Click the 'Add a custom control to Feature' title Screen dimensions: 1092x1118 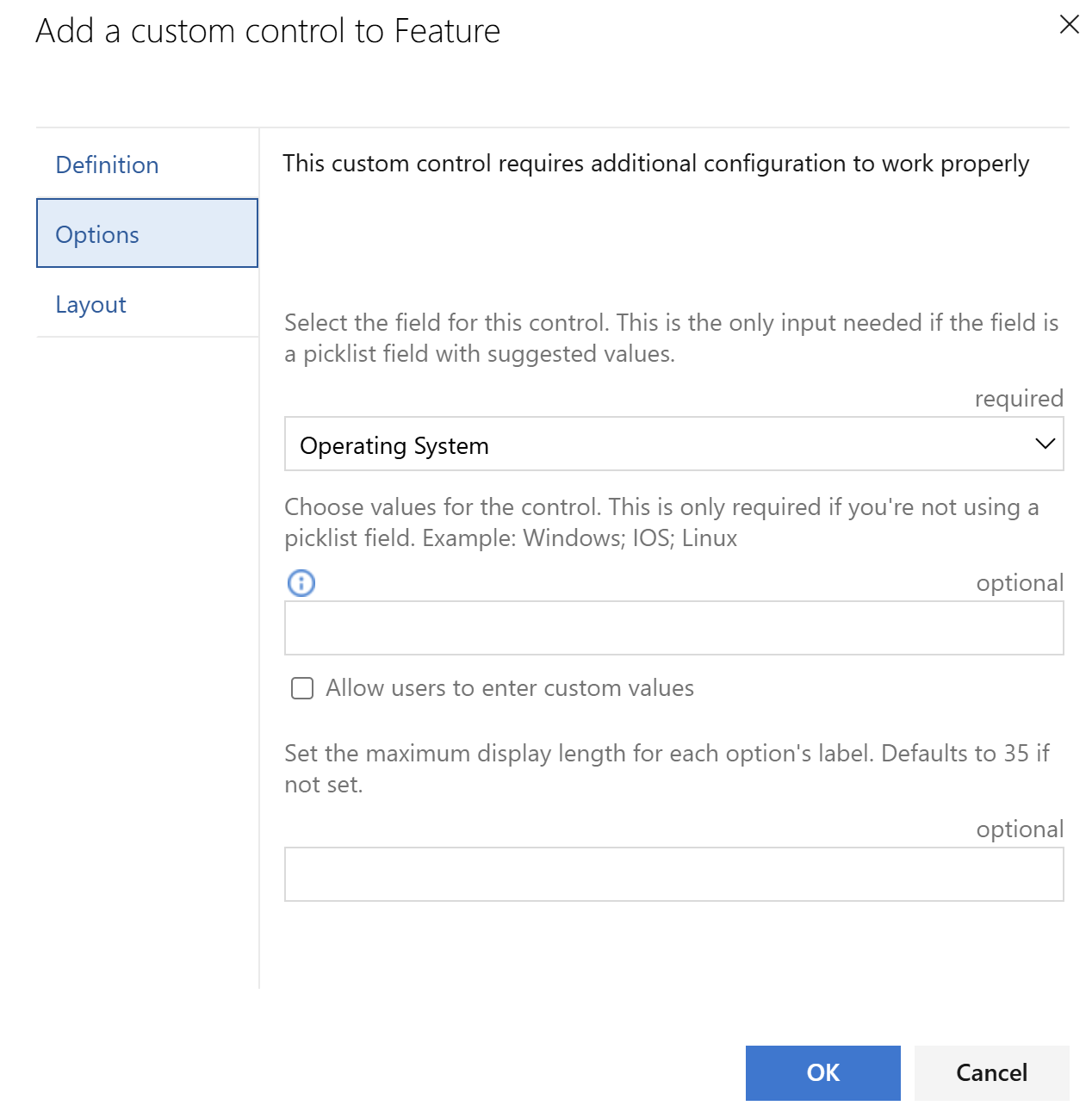(268, 31)
